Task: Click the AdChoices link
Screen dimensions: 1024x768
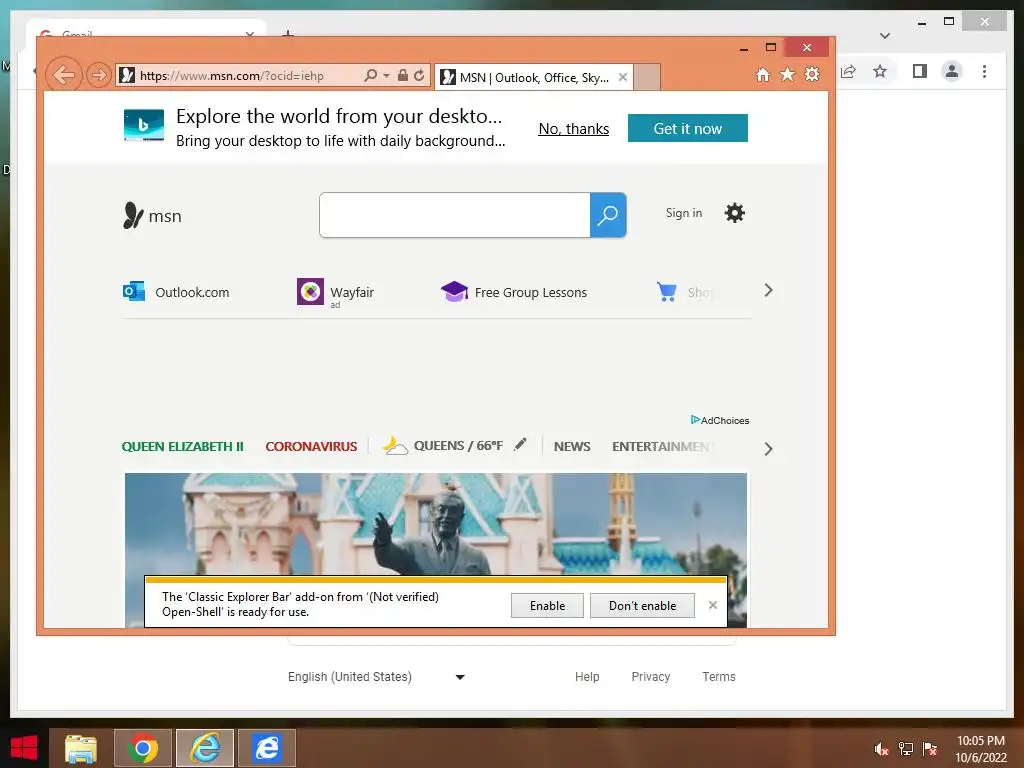Action: [x=720, y=420]
